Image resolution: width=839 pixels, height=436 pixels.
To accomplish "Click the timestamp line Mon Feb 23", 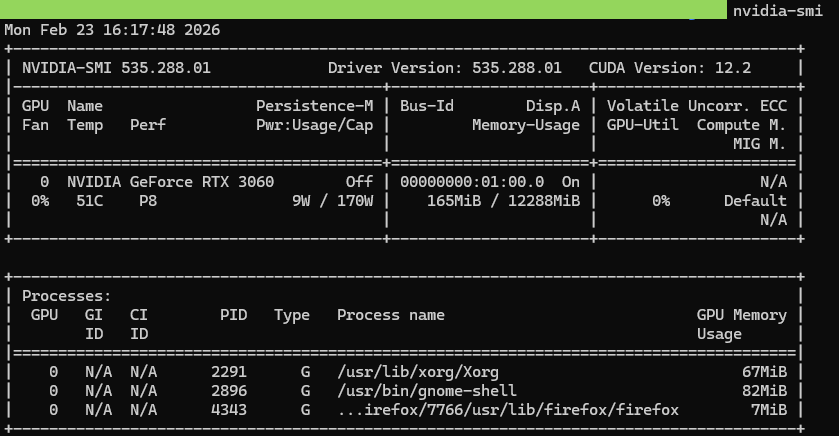I will coord(112,30).
